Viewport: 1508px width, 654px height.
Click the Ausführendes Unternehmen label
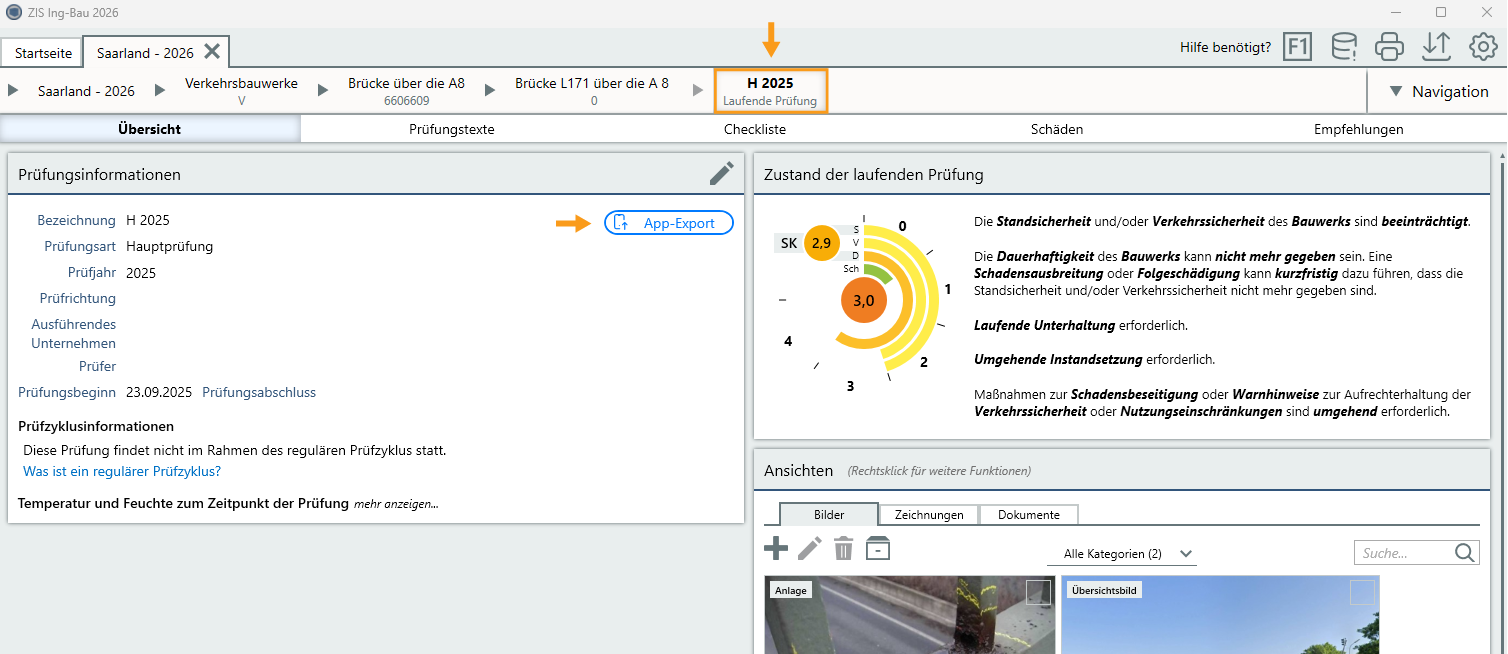coord(73,334)
